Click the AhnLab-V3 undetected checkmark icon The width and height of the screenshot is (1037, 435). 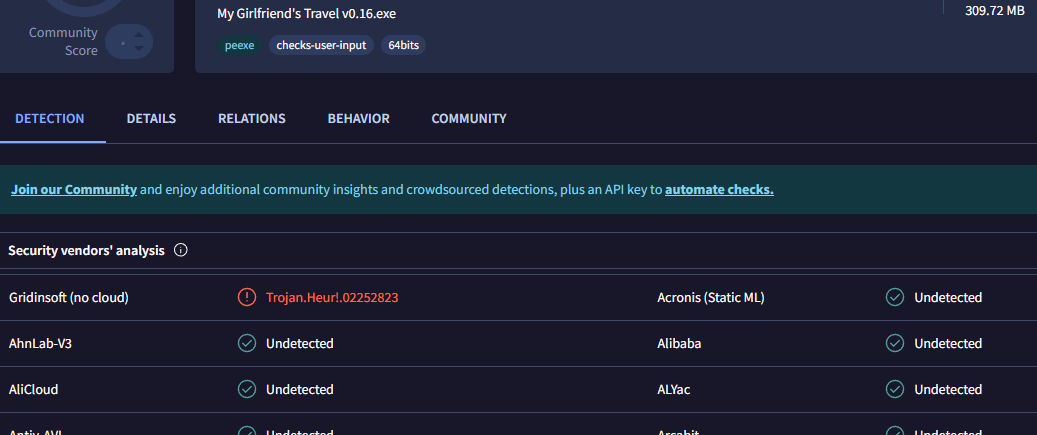(246, 343)
